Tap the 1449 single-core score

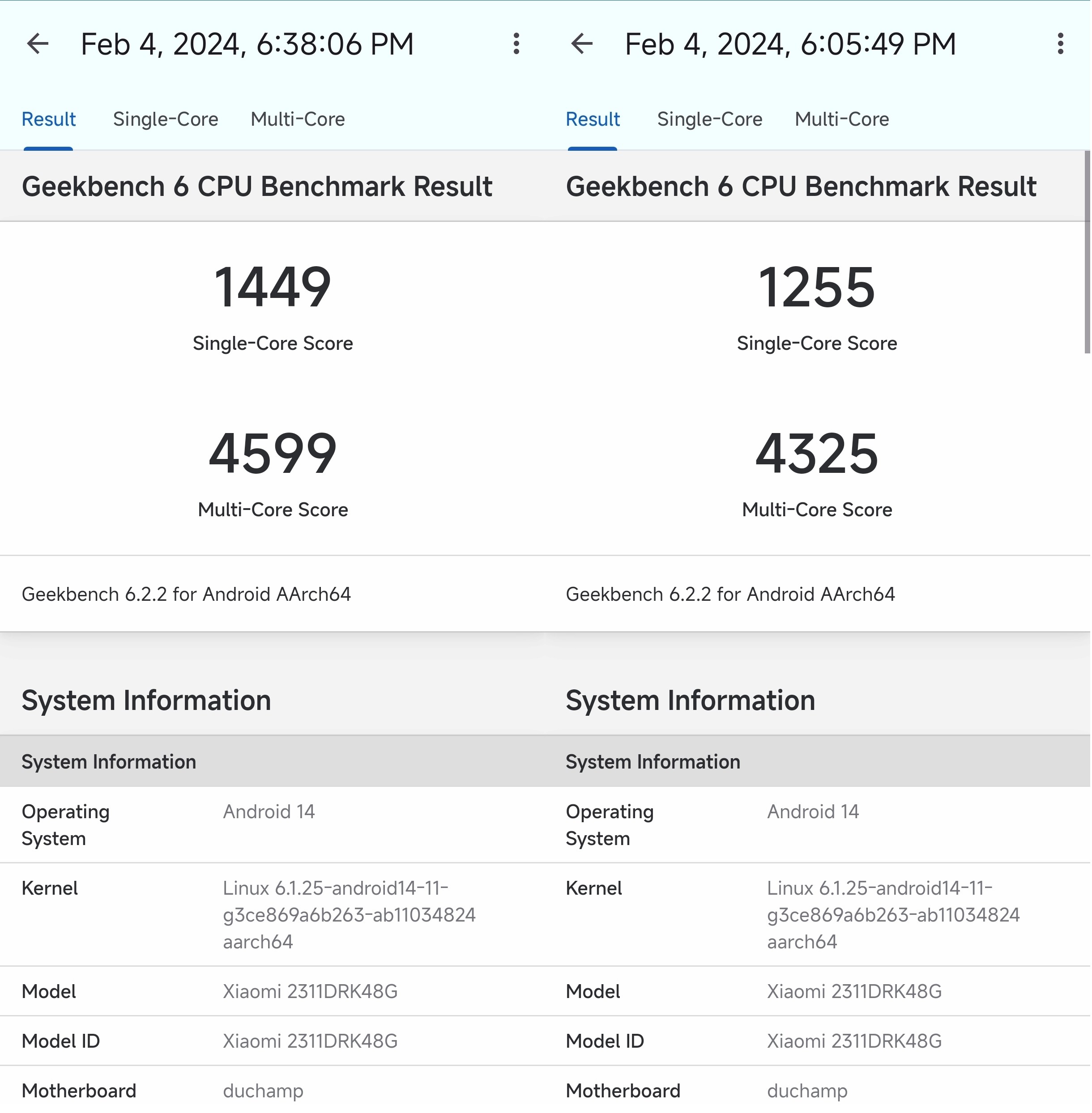pyautogui.click(x=273, y=287)
